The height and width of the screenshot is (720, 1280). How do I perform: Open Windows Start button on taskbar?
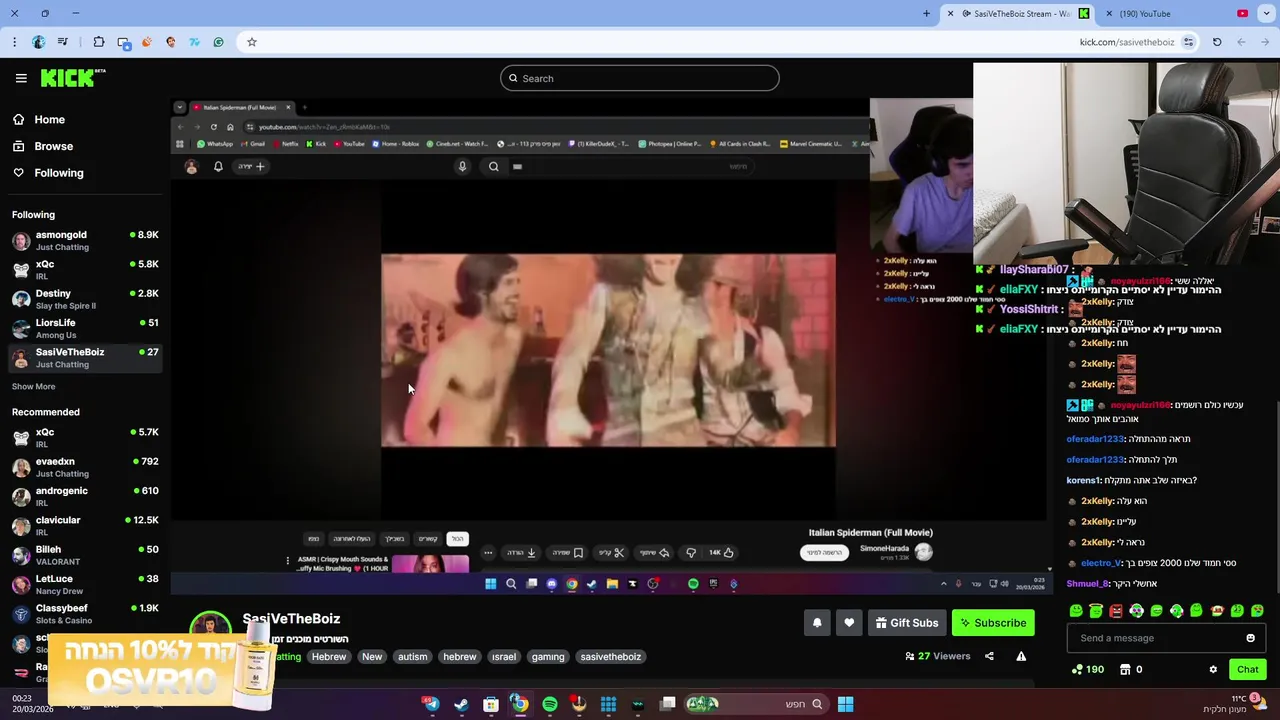845,704
